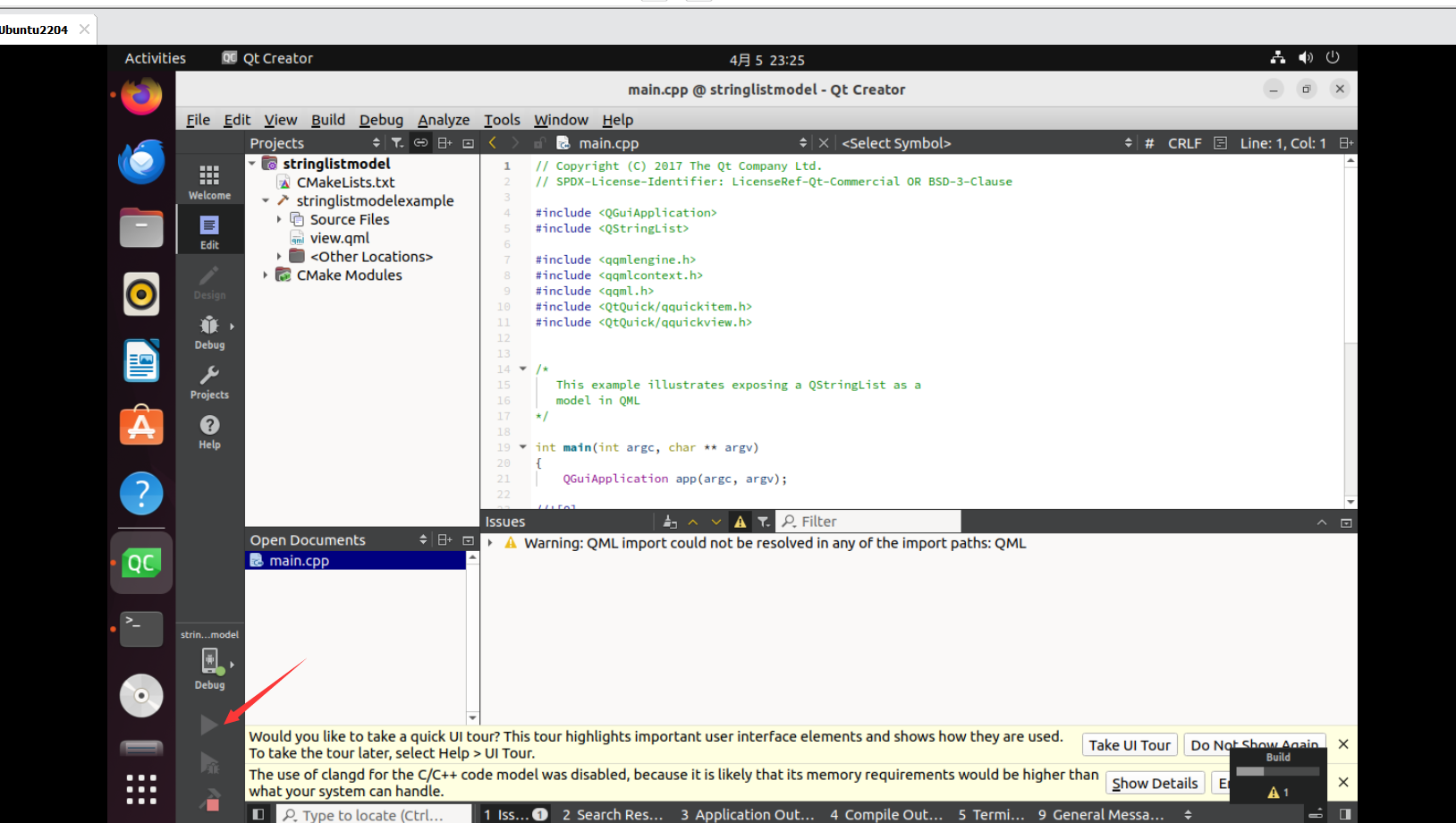
Task: Close the main.cpp document
Action: 824,142
